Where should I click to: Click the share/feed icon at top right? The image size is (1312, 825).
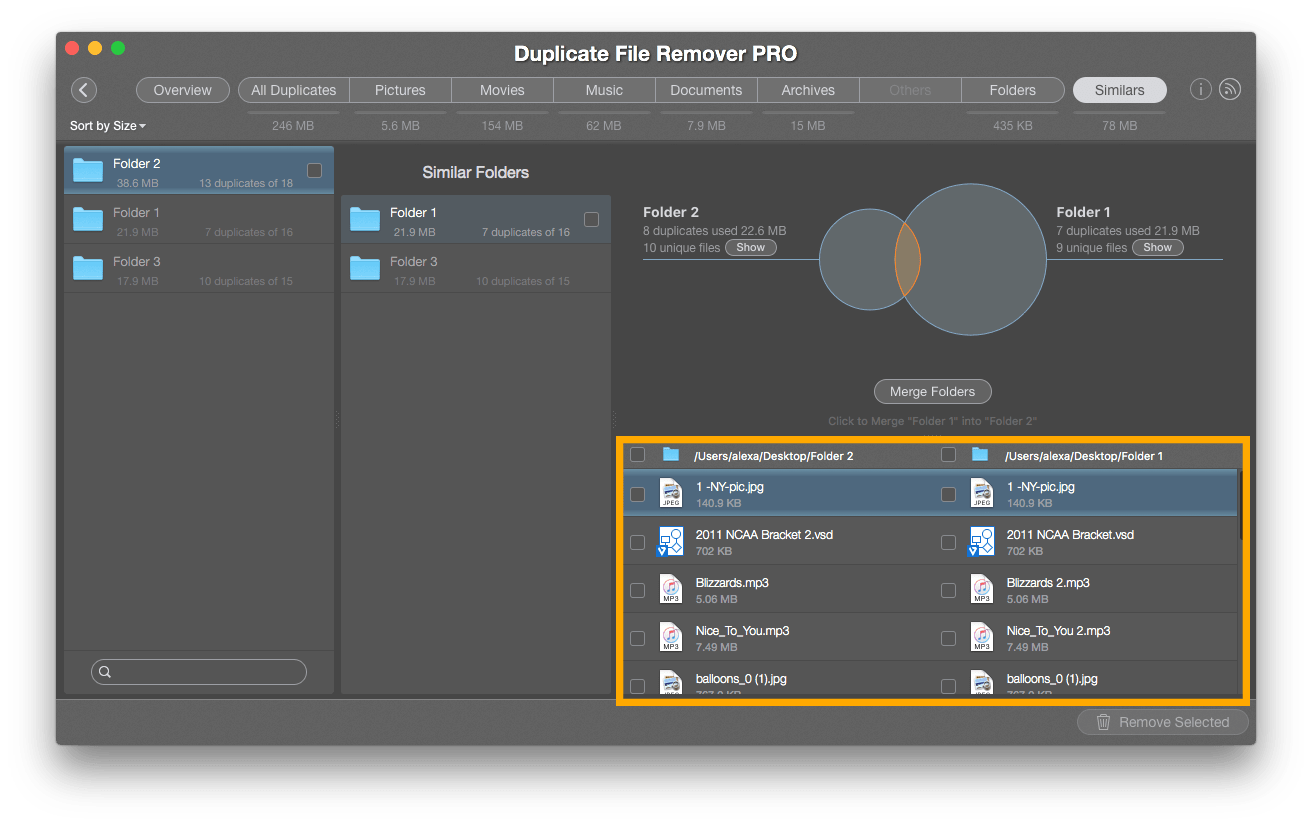1230,89
